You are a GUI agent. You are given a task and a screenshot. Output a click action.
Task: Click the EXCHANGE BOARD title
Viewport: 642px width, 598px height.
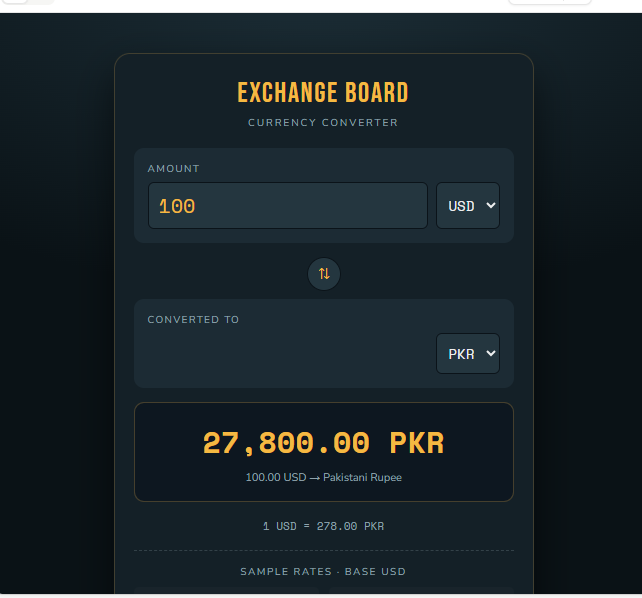(x=323, y=92)
